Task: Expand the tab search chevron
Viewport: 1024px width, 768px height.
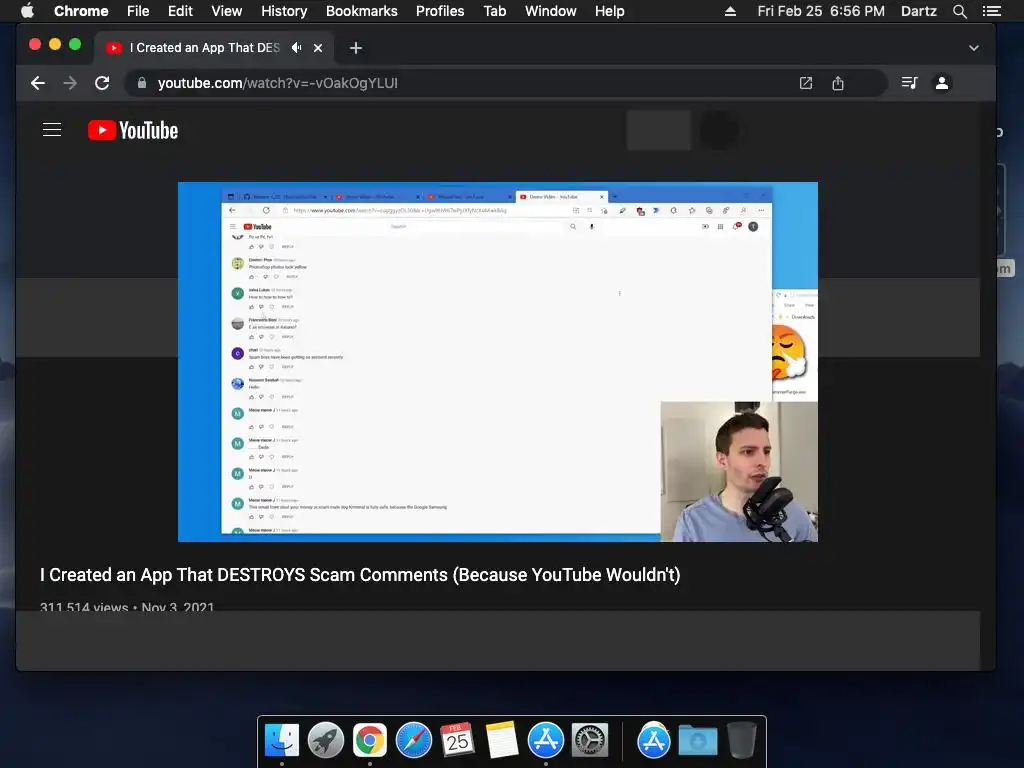Action: pyautogui.click(x=974, y=48)
